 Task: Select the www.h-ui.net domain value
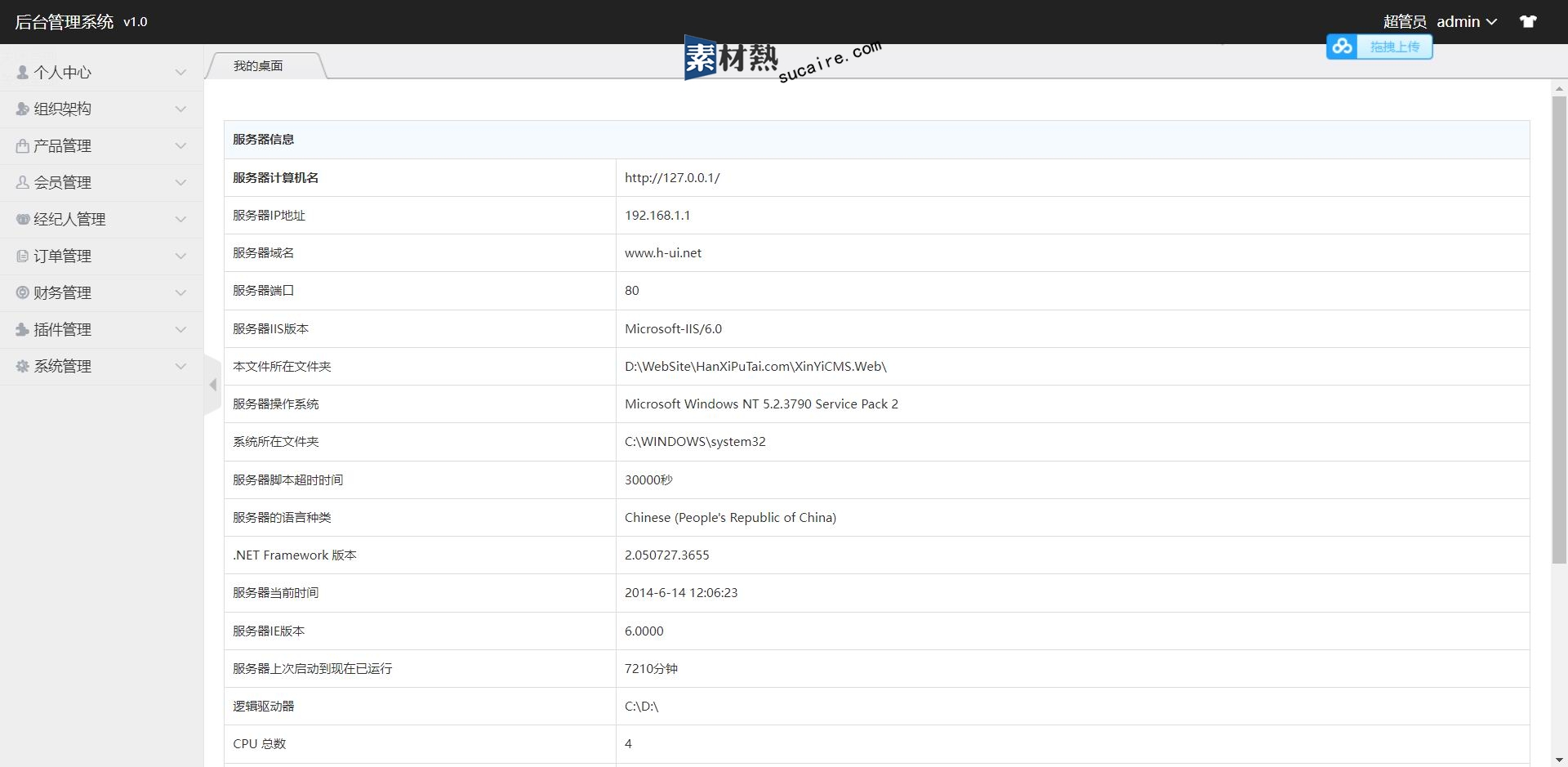tap(663, 253)
